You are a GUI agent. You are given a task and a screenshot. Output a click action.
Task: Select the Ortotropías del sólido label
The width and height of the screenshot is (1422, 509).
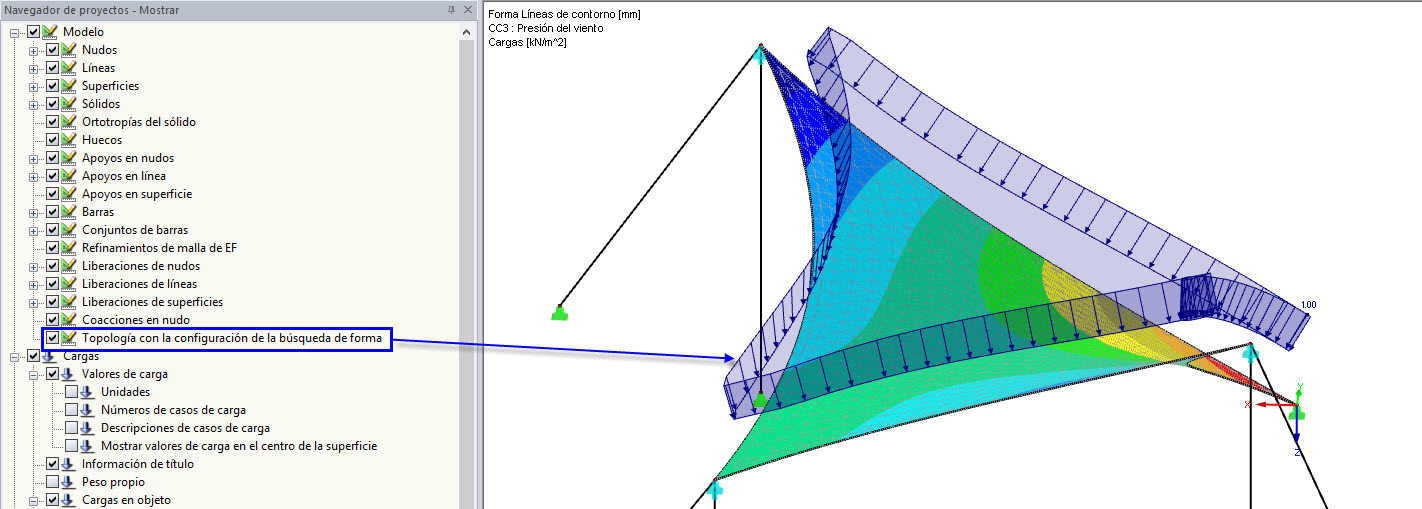pos(139,122)
